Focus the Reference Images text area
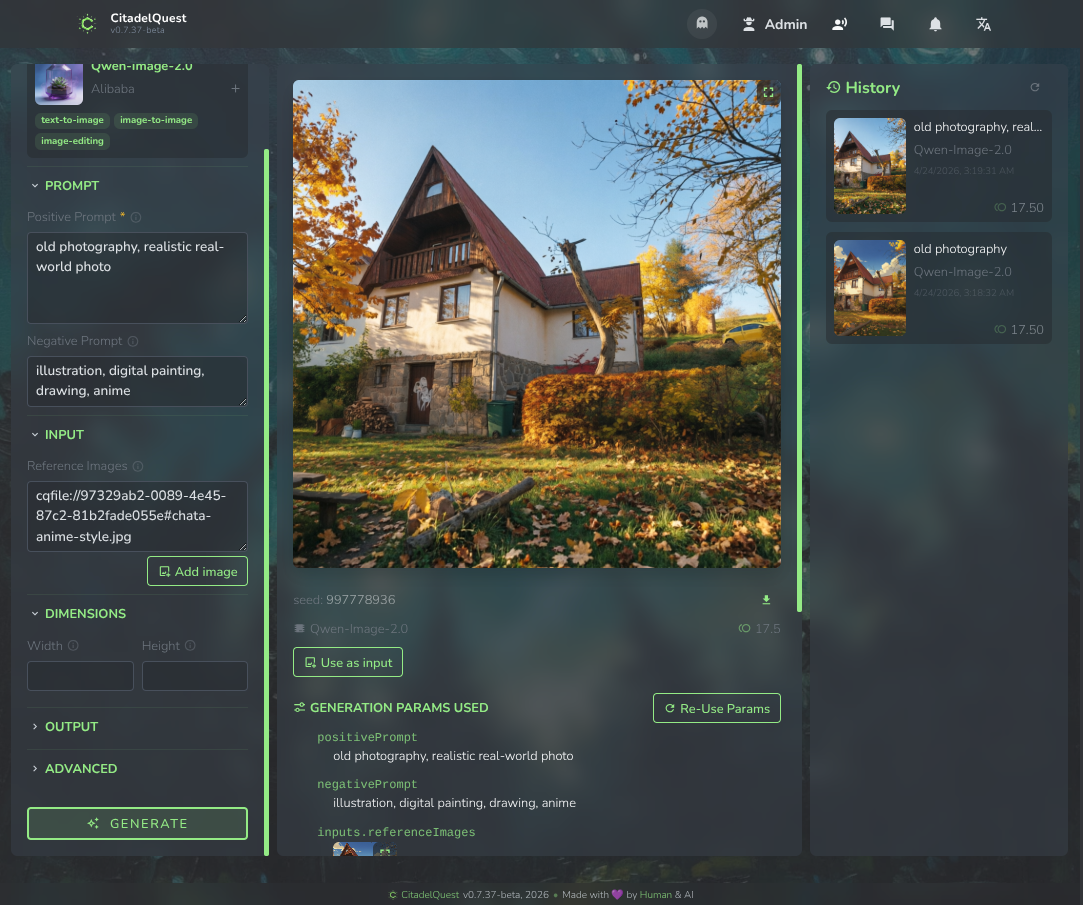 137,516
